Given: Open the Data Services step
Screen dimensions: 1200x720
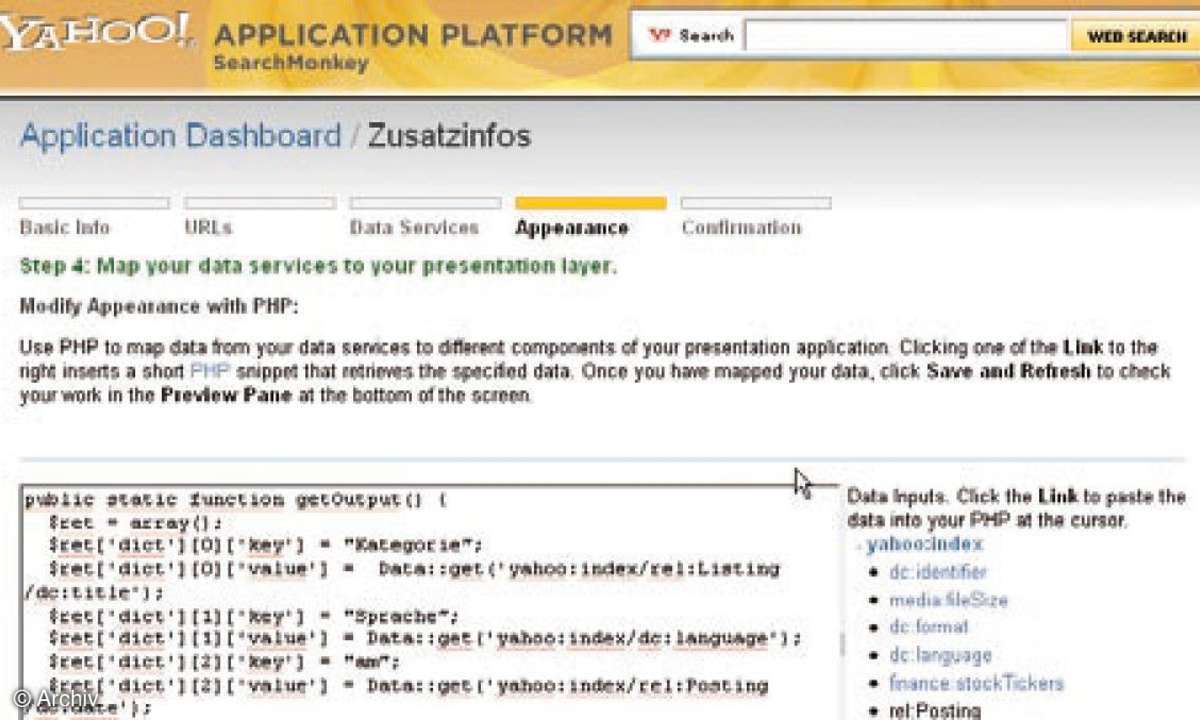Looking at the screenshot, I should pos(414,227).
